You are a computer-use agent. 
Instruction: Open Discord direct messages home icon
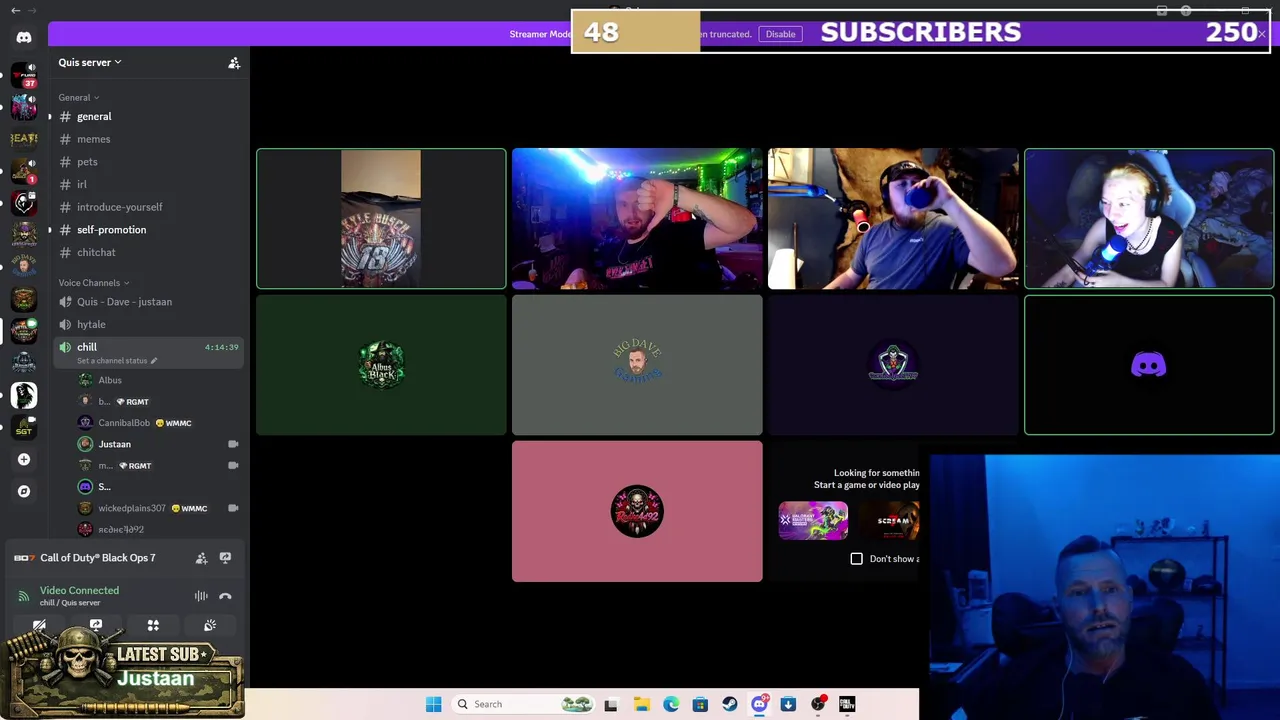click(x=24, y=37)
